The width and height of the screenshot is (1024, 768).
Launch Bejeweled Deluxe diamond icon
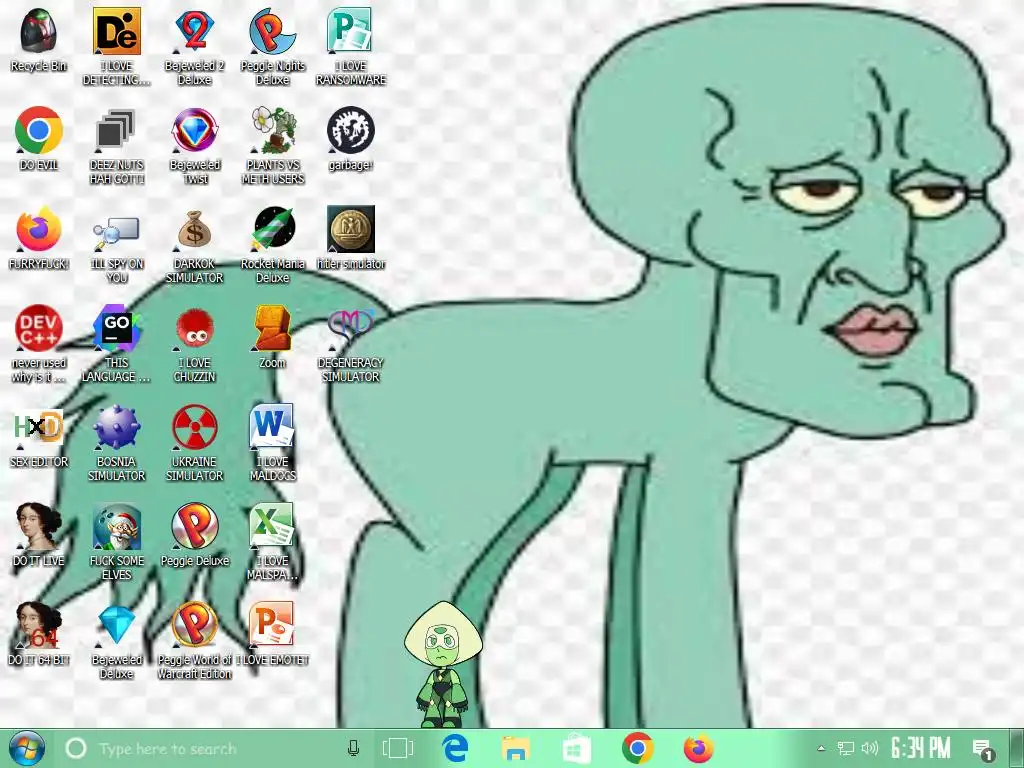[117, 625]
